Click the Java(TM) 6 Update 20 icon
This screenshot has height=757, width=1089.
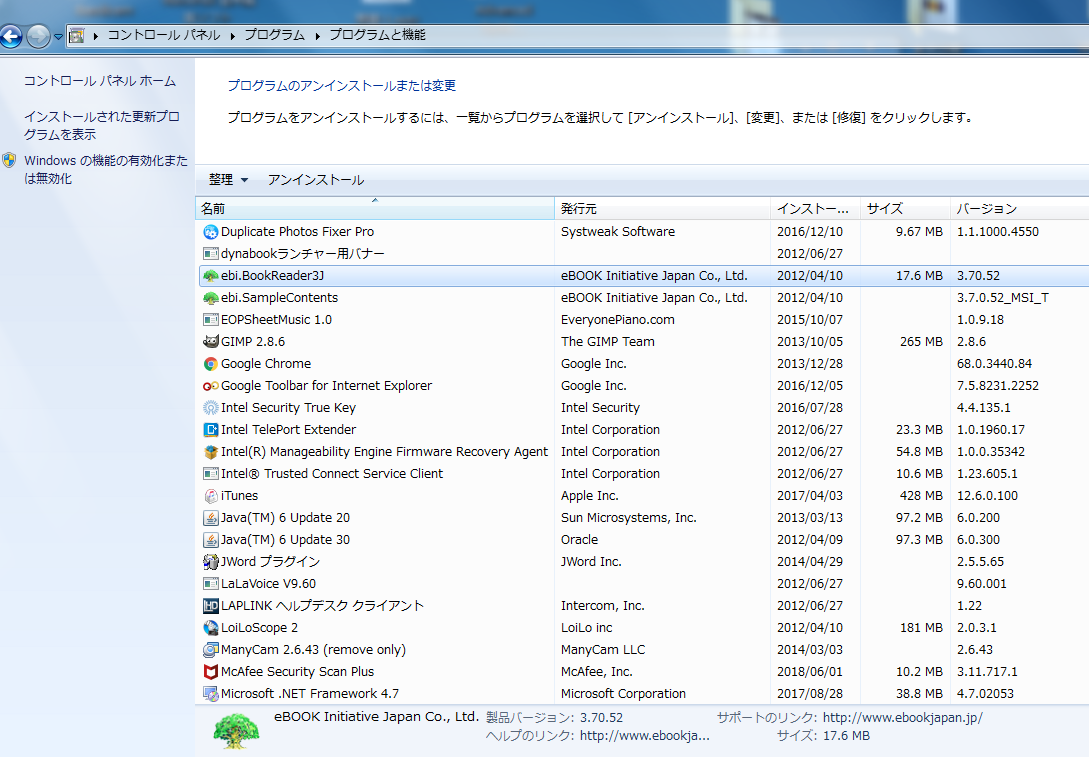pyautogui.click(x=210, y=518)
